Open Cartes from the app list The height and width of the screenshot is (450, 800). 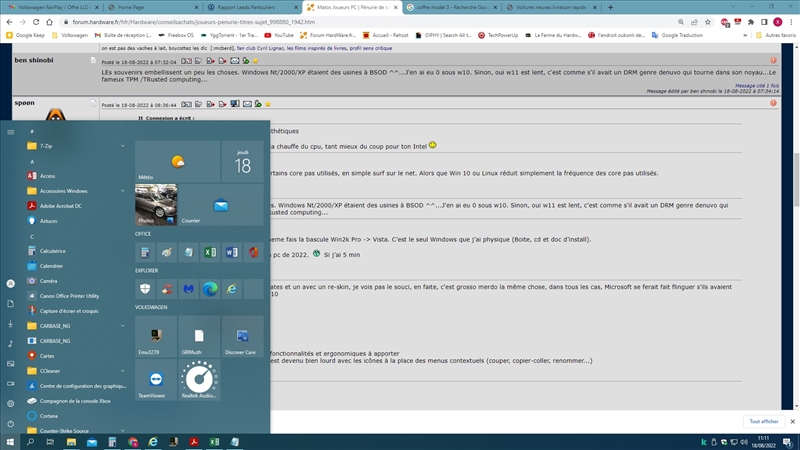pyautogui.click(x=77, y=356)
